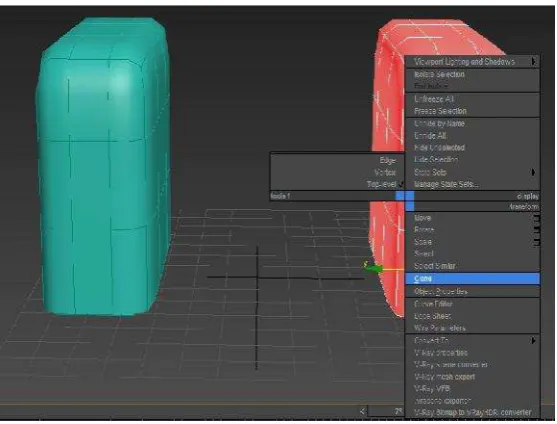Screen dimensions: 557x424
Task: Open Move transform settings box icon
Action: tap(536, 218)
